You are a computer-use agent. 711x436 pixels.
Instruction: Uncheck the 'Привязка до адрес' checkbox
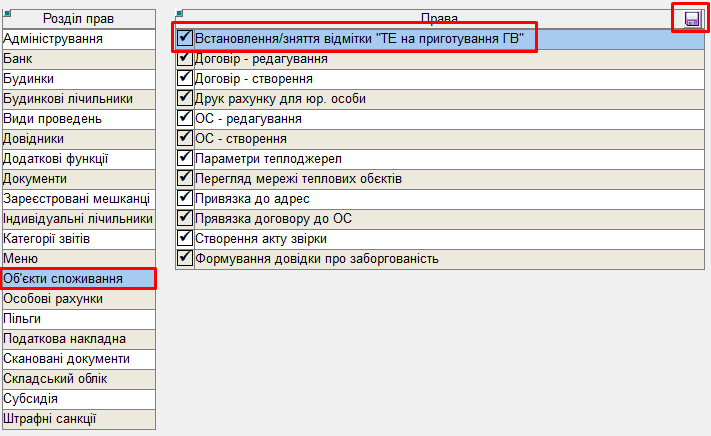[x=184, y=198]
